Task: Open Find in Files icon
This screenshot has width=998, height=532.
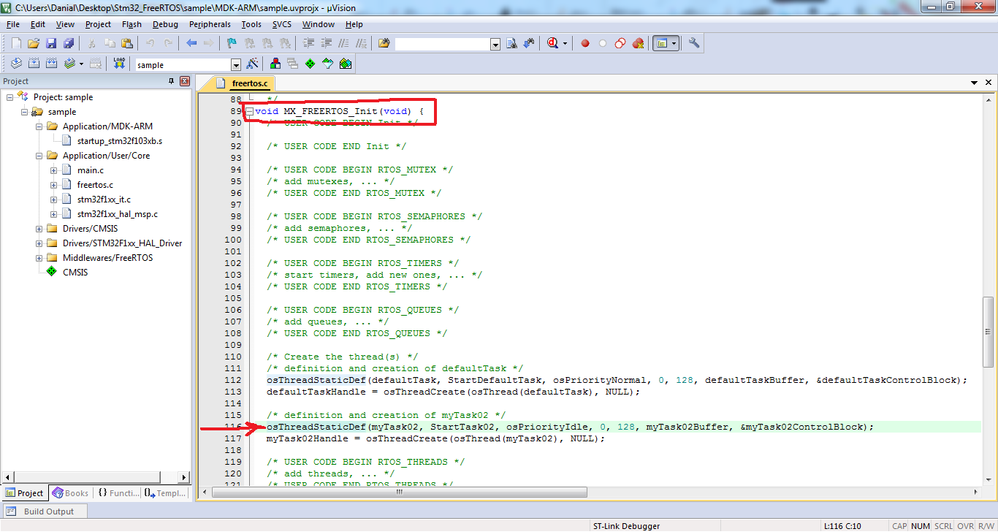Action: (384, 43)
